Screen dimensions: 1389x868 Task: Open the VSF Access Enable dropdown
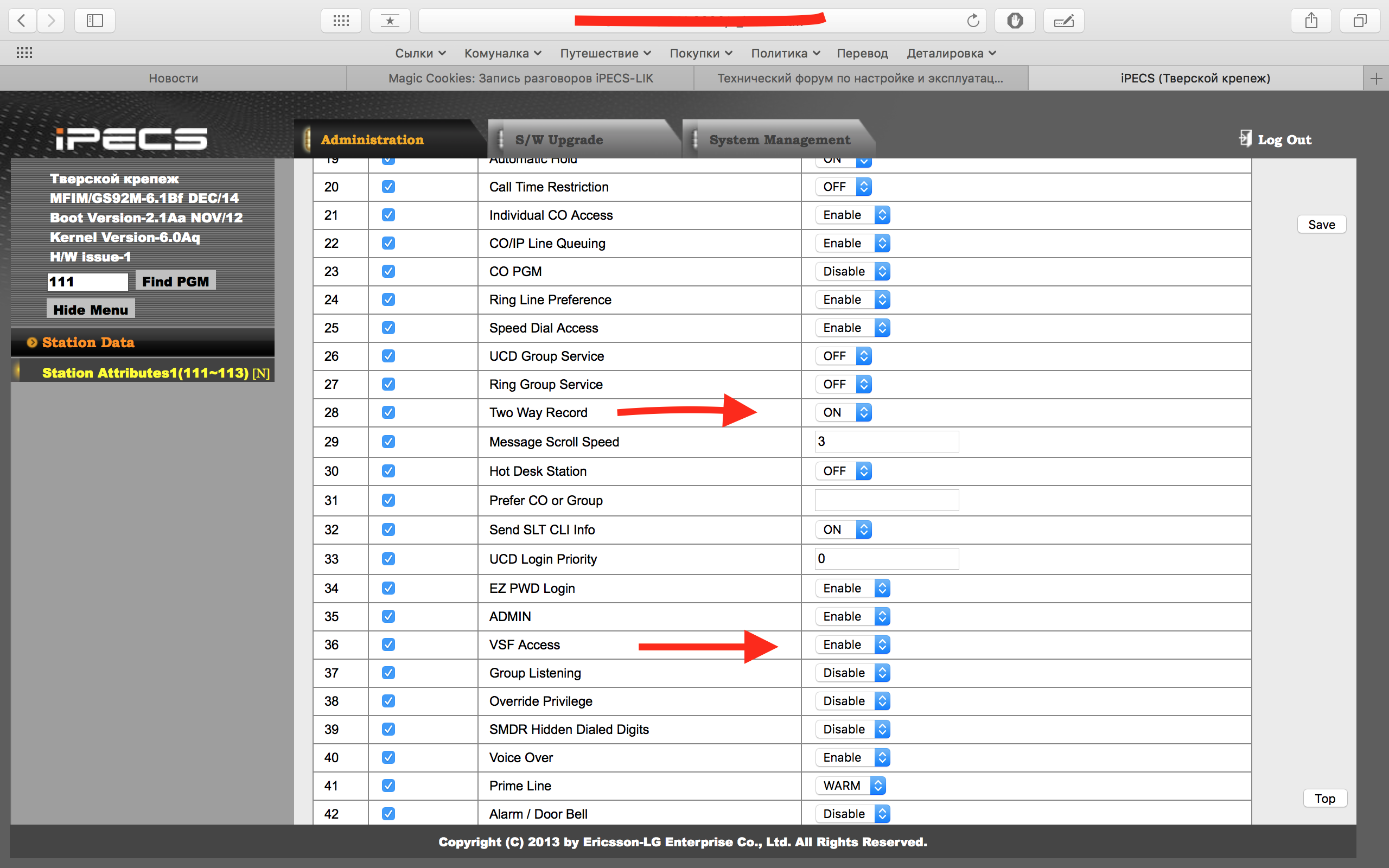(x=852, y=644)
